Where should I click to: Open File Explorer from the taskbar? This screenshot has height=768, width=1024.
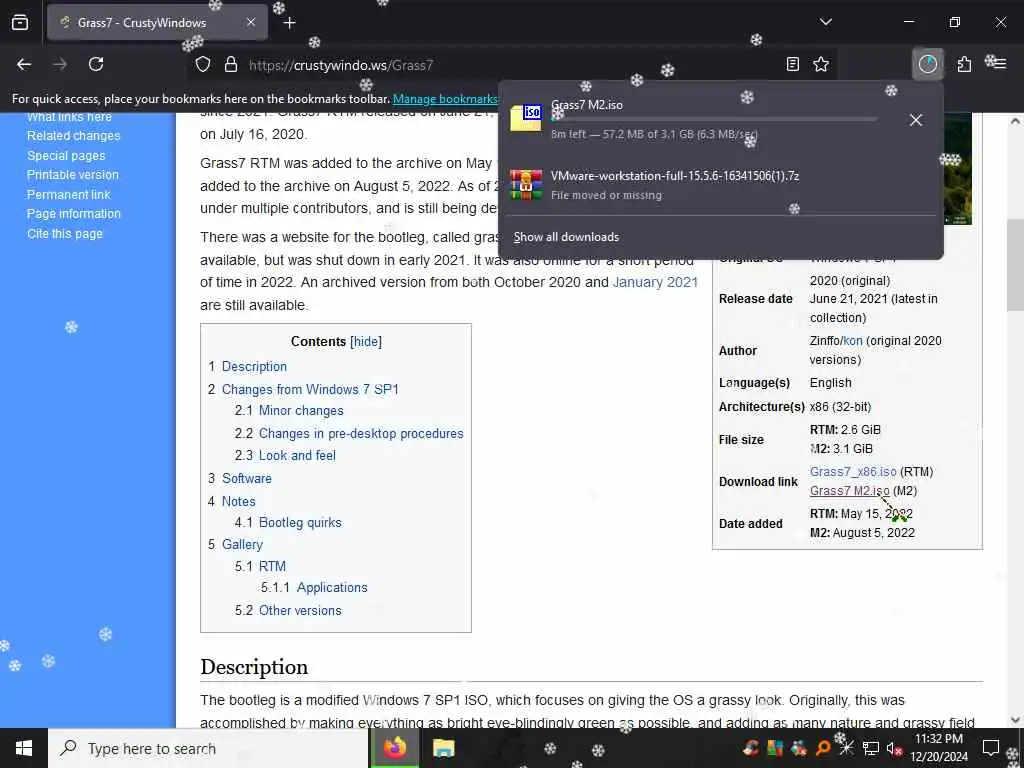click(x=444, y=748)
